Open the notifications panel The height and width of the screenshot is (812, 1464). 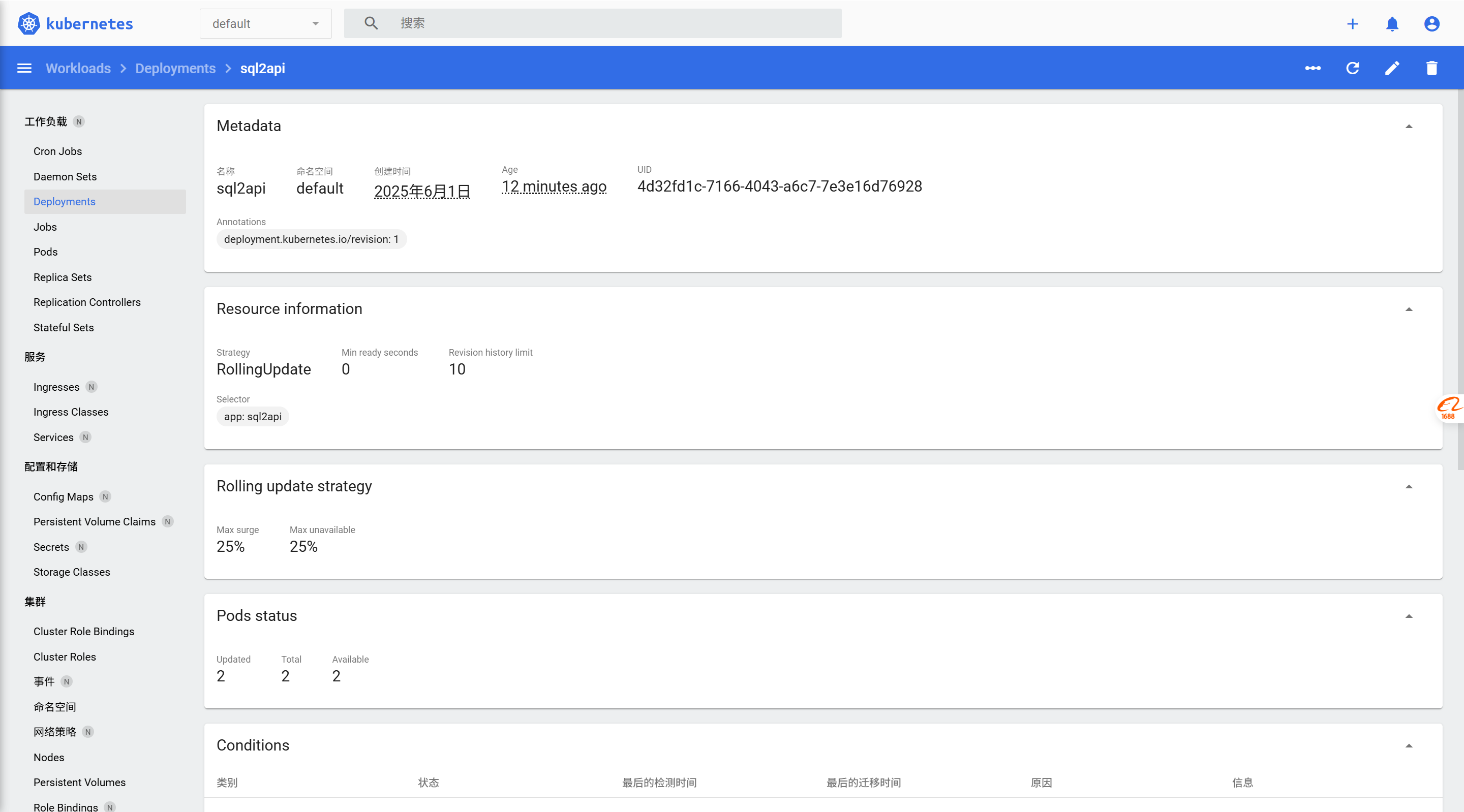1392,24
